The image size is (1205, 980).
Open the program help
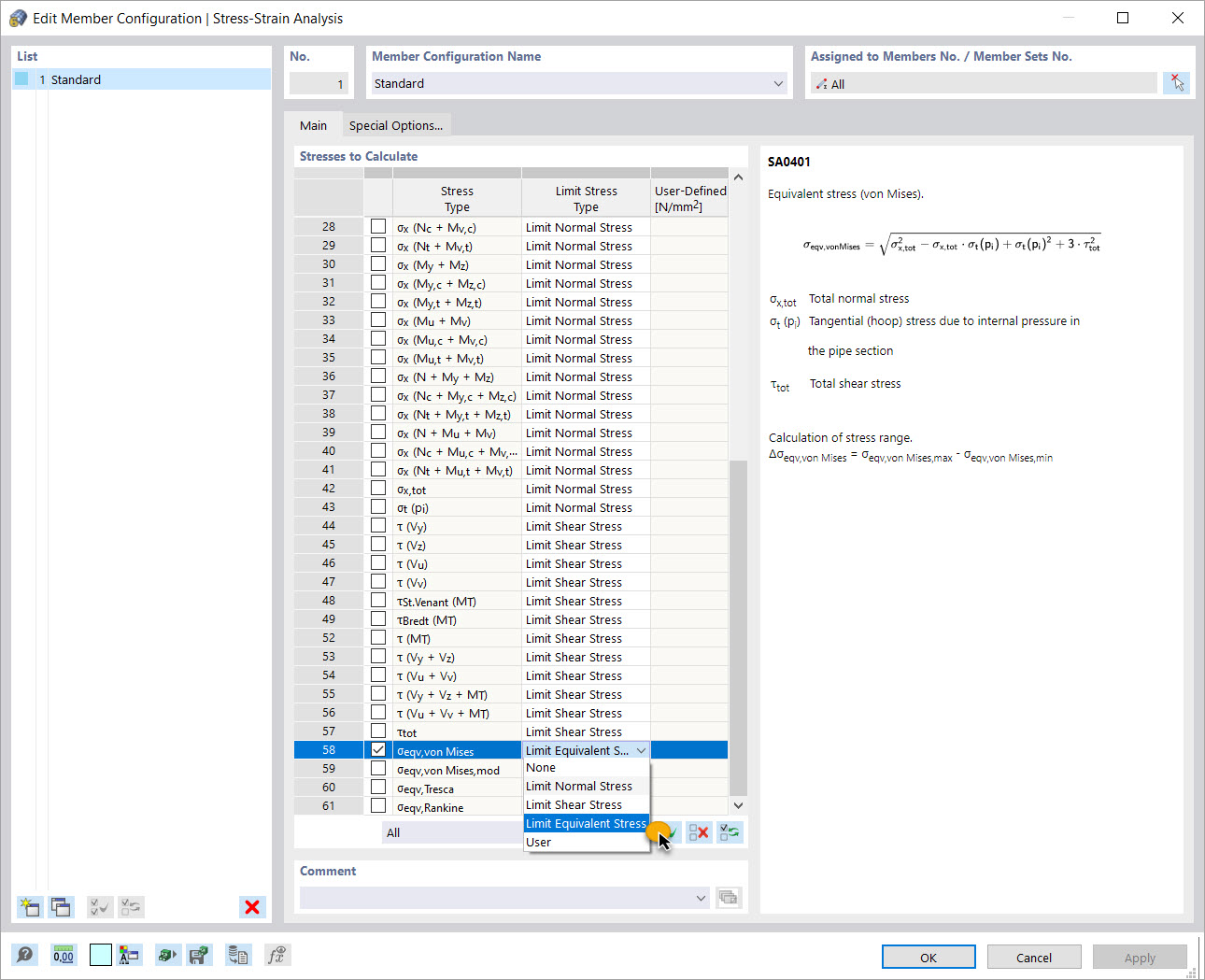[x=25, y=954]
